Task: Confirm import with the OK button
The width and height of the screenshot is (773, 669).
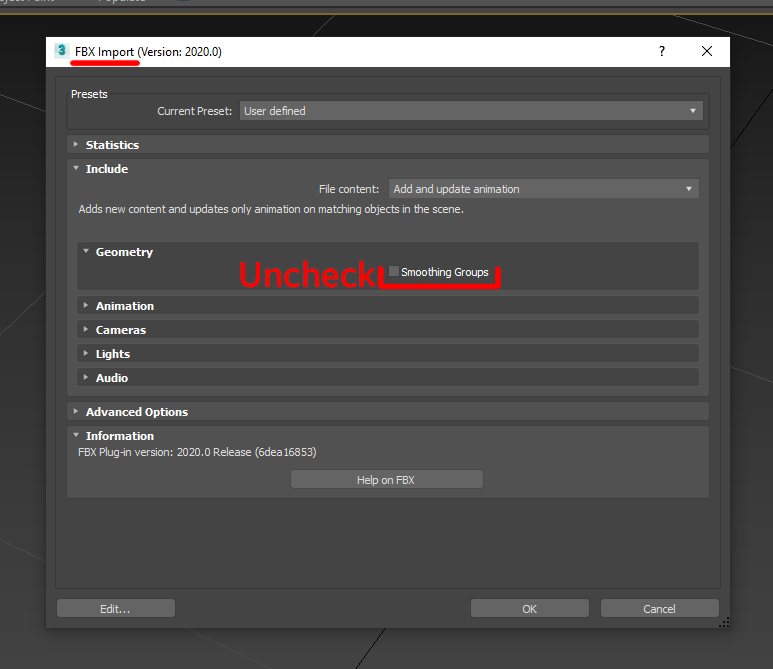Action: 529,609
